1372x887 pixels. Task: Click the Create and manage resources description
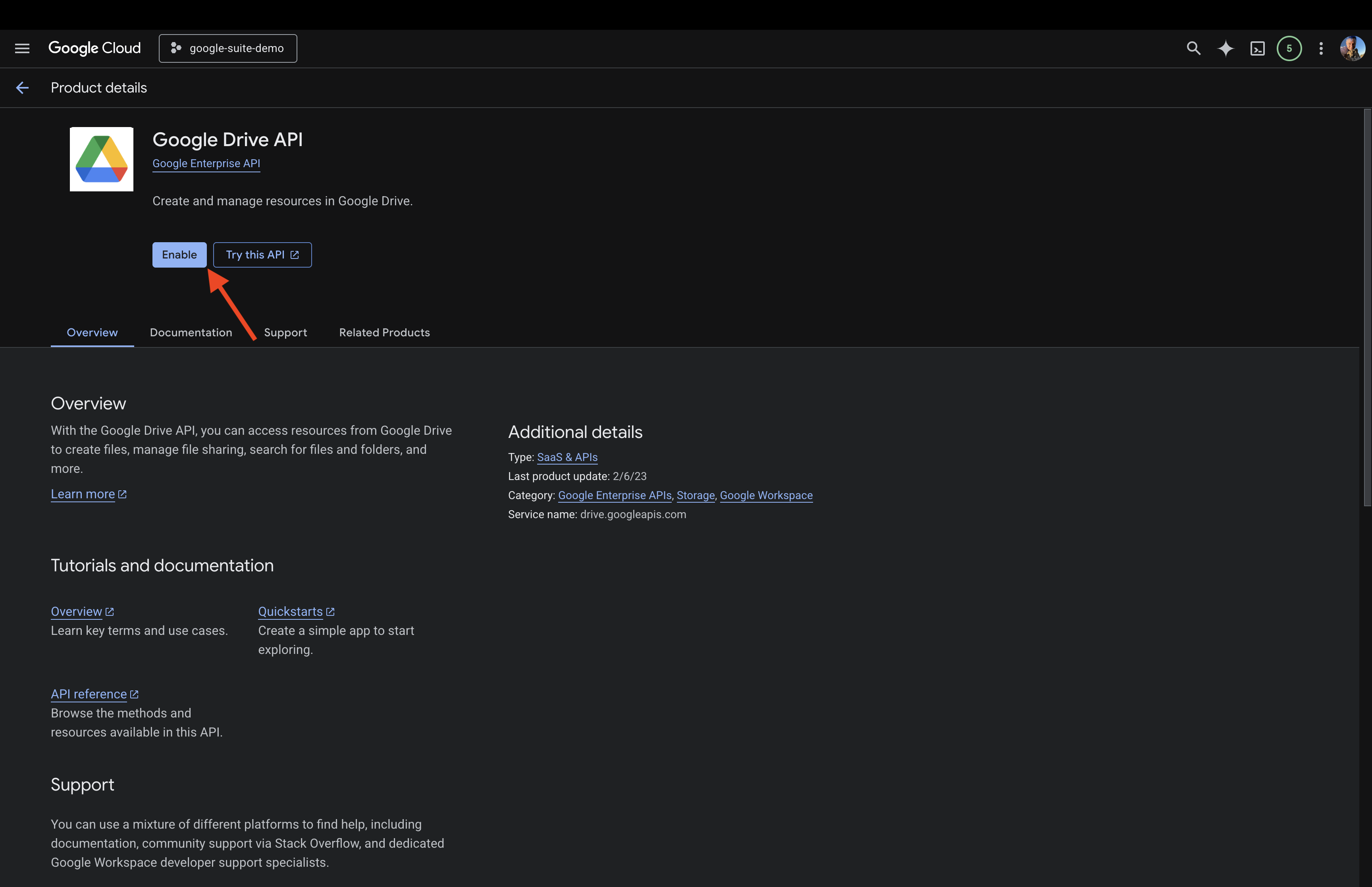click(283, 201)
